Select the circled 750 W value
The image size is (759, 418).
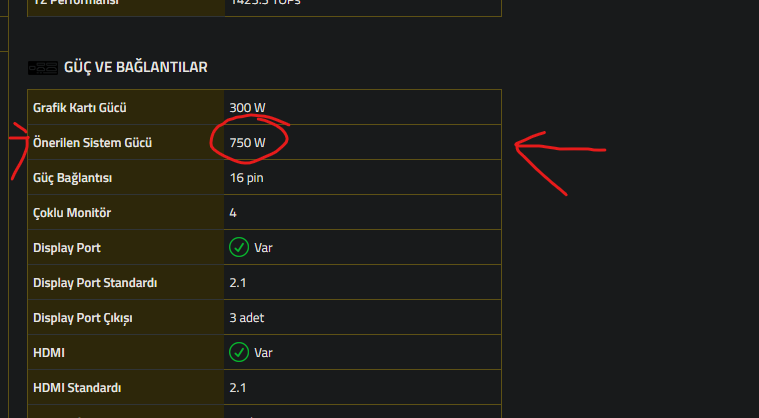[247, 143]
